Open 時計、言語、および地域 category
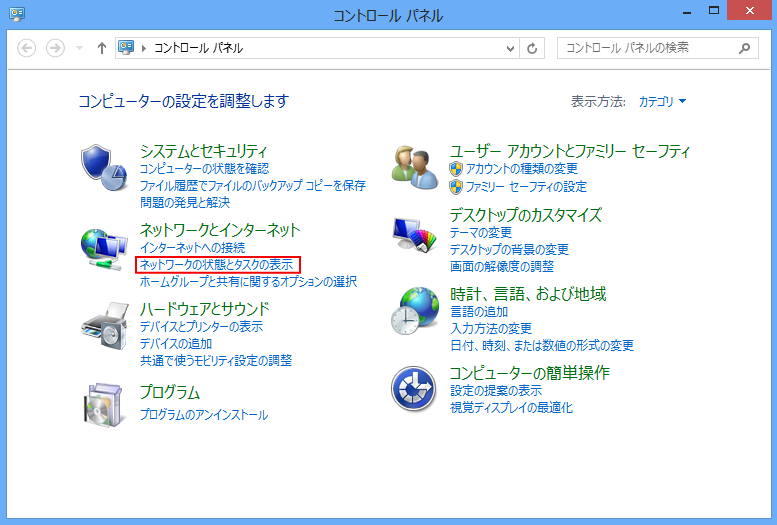Image resolution: width=777 pixels, height=525 pixels. pos(528,294)
